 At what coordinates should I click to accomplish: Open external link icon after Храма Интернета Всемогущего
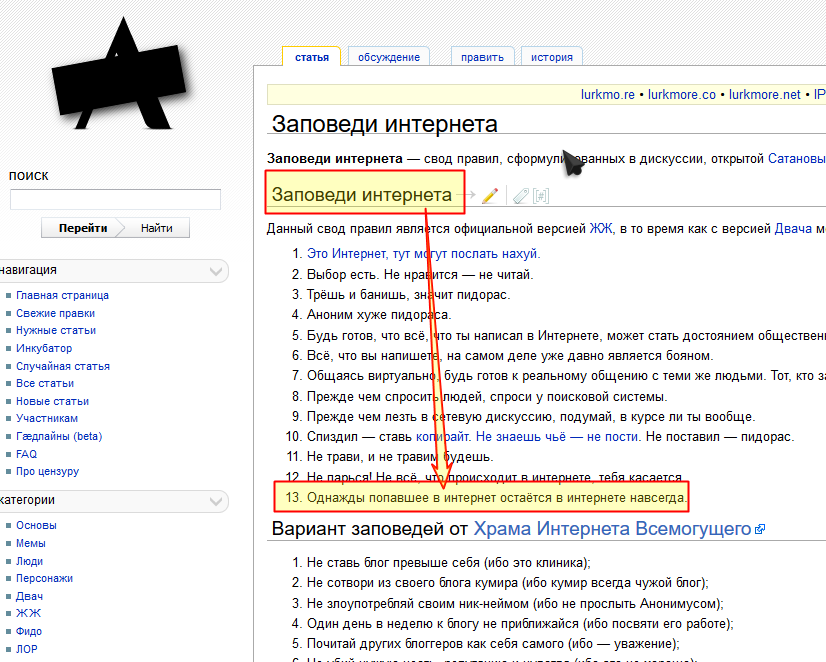pos(760,529)
